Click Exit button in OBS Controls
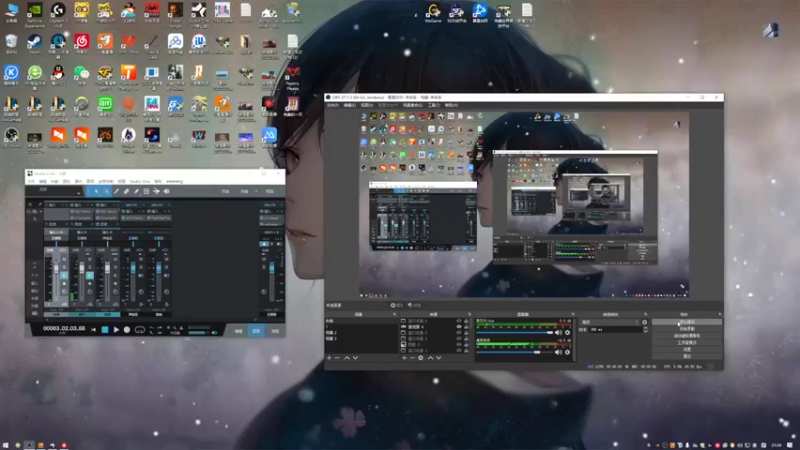Image resolution: width=800 pixels, height=450 pixels. point(687,356)
